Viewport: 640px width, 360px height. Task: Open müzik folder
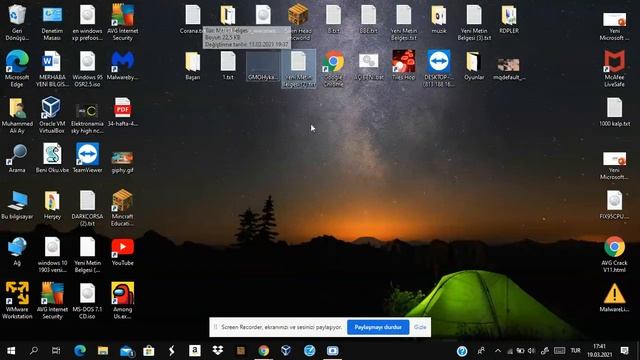439,19
